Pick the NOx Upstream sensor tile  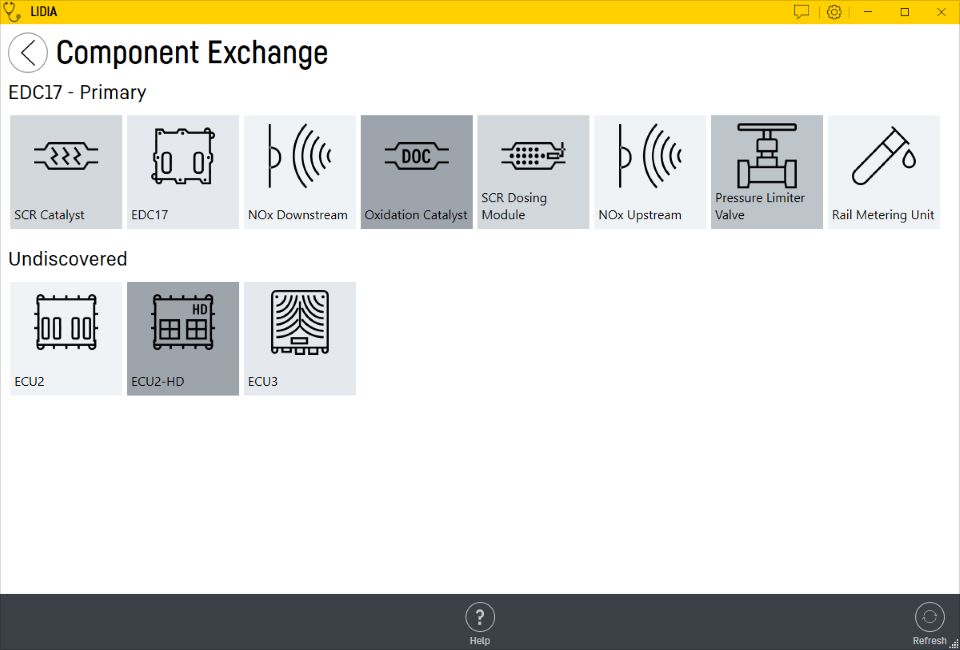coord(650,172)
